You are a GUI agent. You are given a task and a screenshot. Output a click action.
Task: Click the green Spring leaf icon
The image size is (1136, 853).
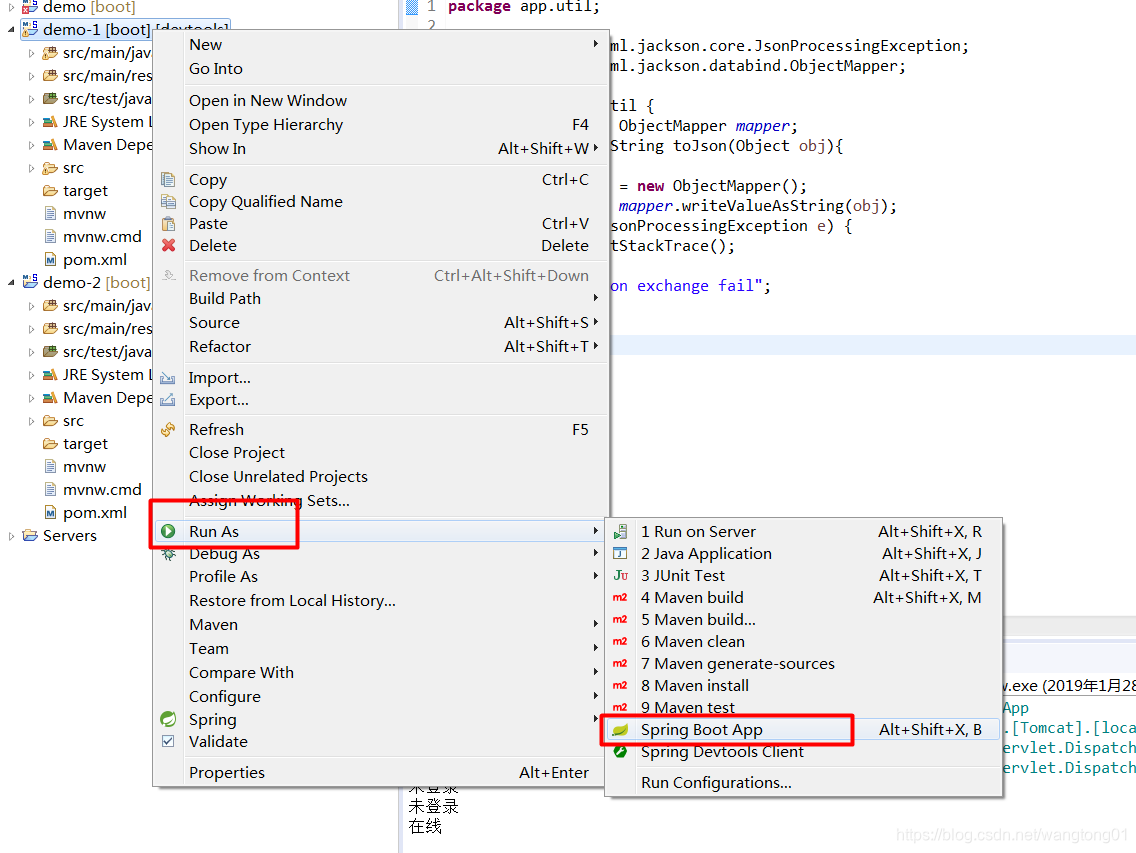(x=168, y=719)
